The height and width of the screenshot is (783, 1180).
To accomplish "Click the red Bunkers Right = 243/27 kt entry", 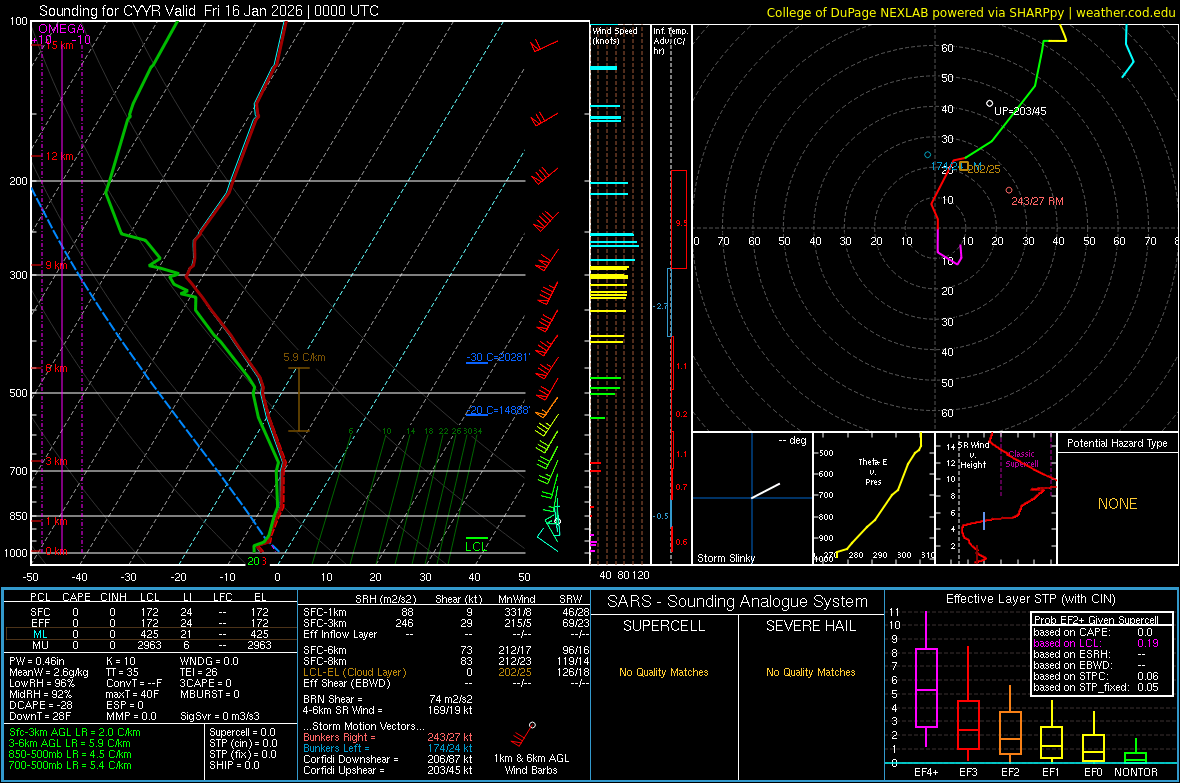I will (x=388, y=738).
